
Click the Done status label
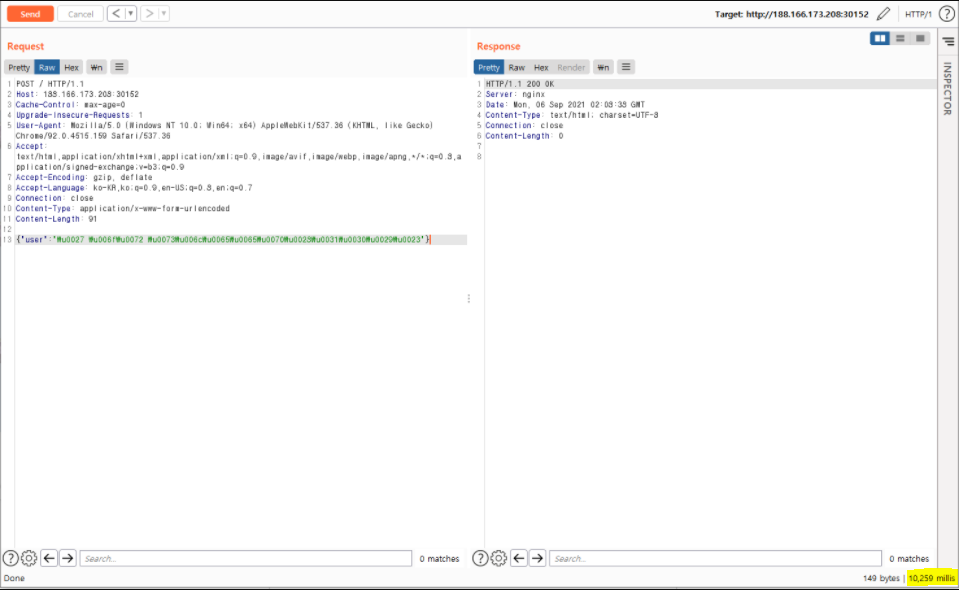coord(14,578)
